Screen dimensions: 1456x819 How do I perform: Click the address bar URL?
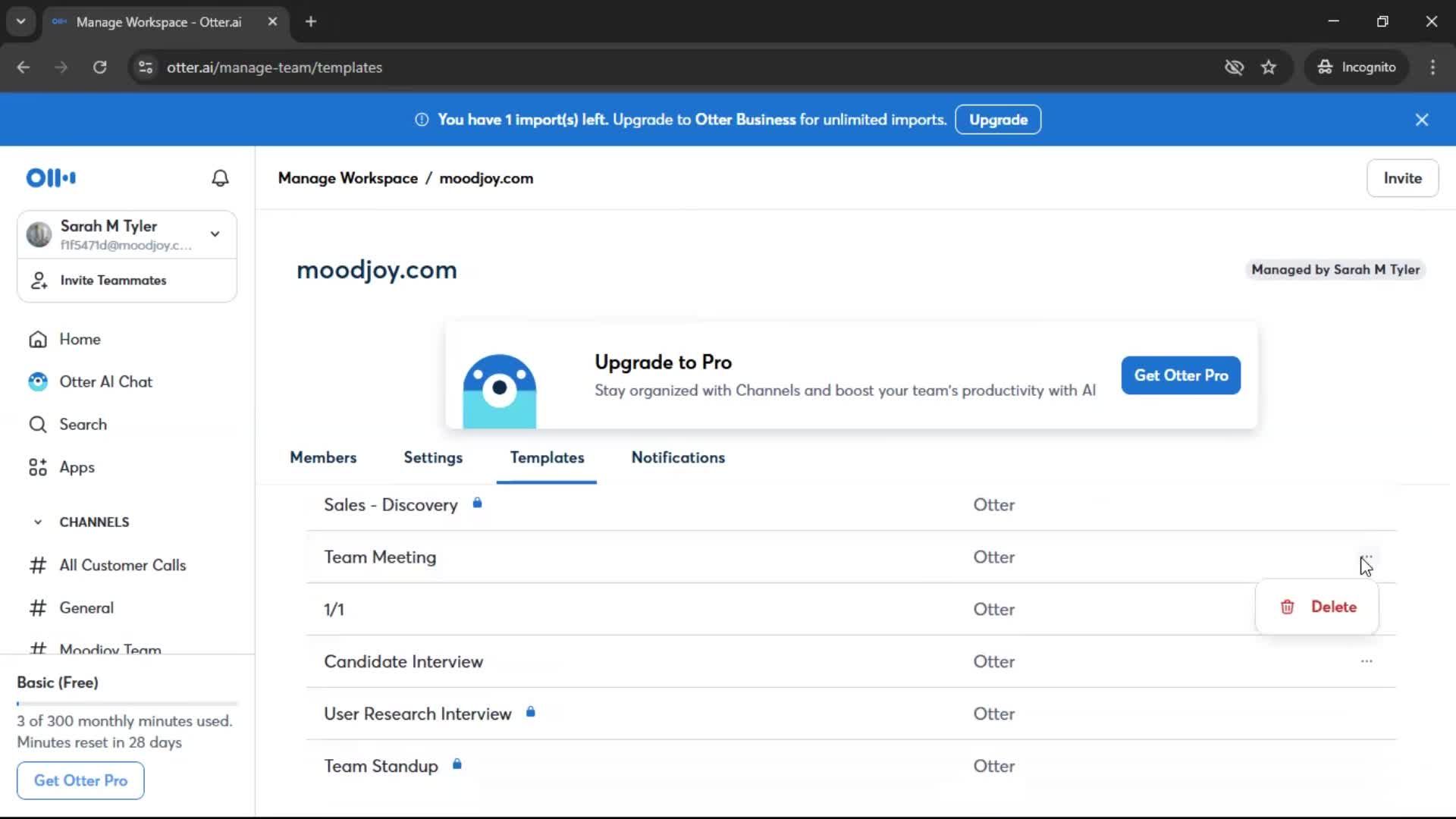point(275,67)
